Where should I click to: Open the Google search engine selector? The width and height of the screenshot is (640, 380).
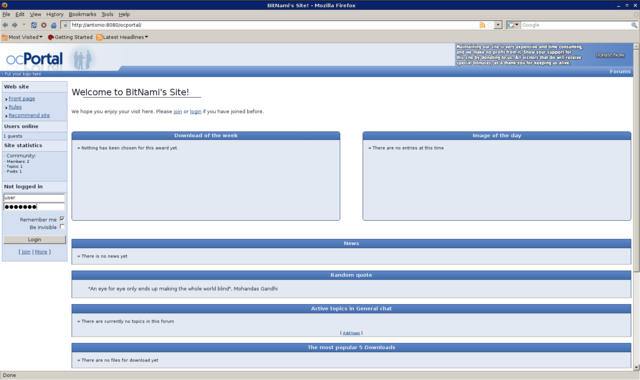coord(513,25)
